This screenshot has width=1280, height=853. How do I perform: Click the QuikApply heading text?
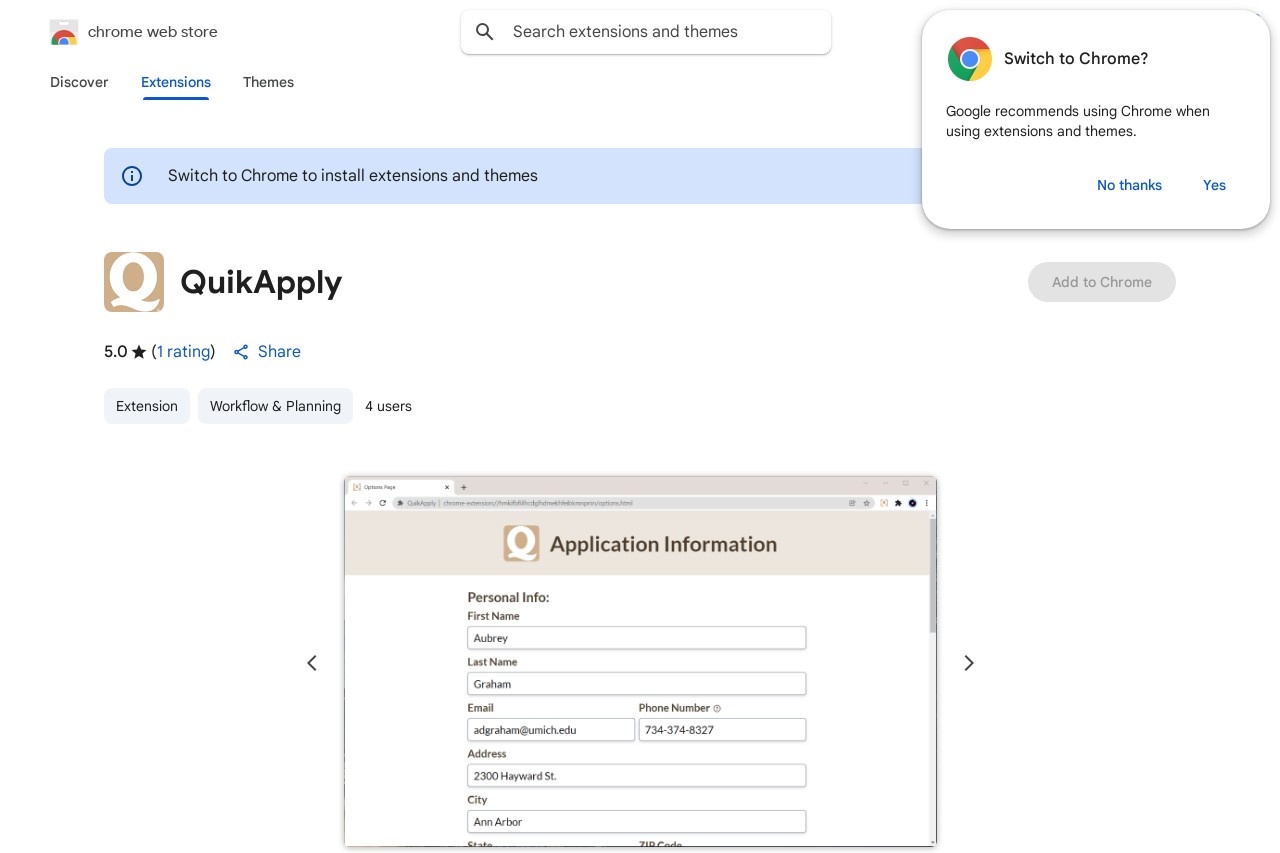pos(261,283)
